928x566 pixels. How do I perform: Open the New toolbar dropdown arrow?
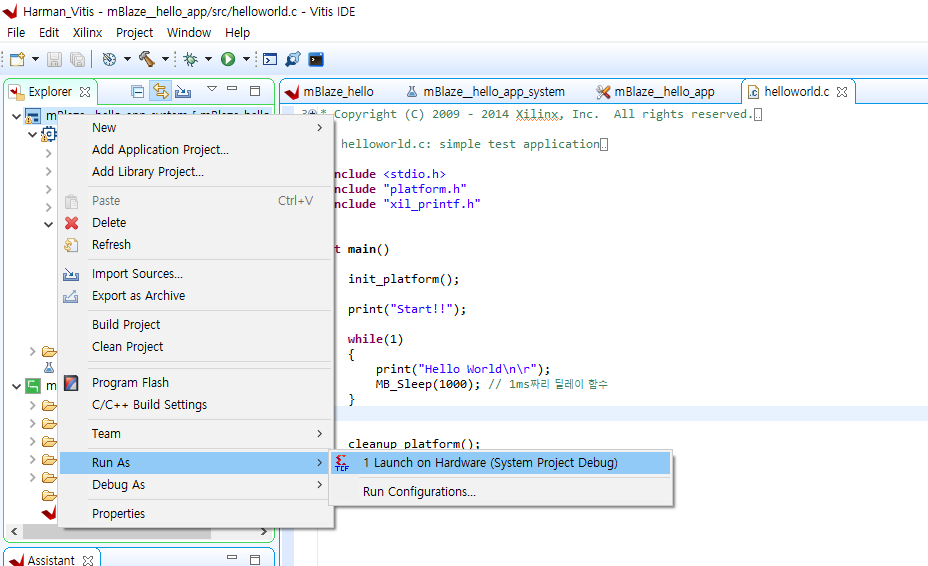(35, 59)
